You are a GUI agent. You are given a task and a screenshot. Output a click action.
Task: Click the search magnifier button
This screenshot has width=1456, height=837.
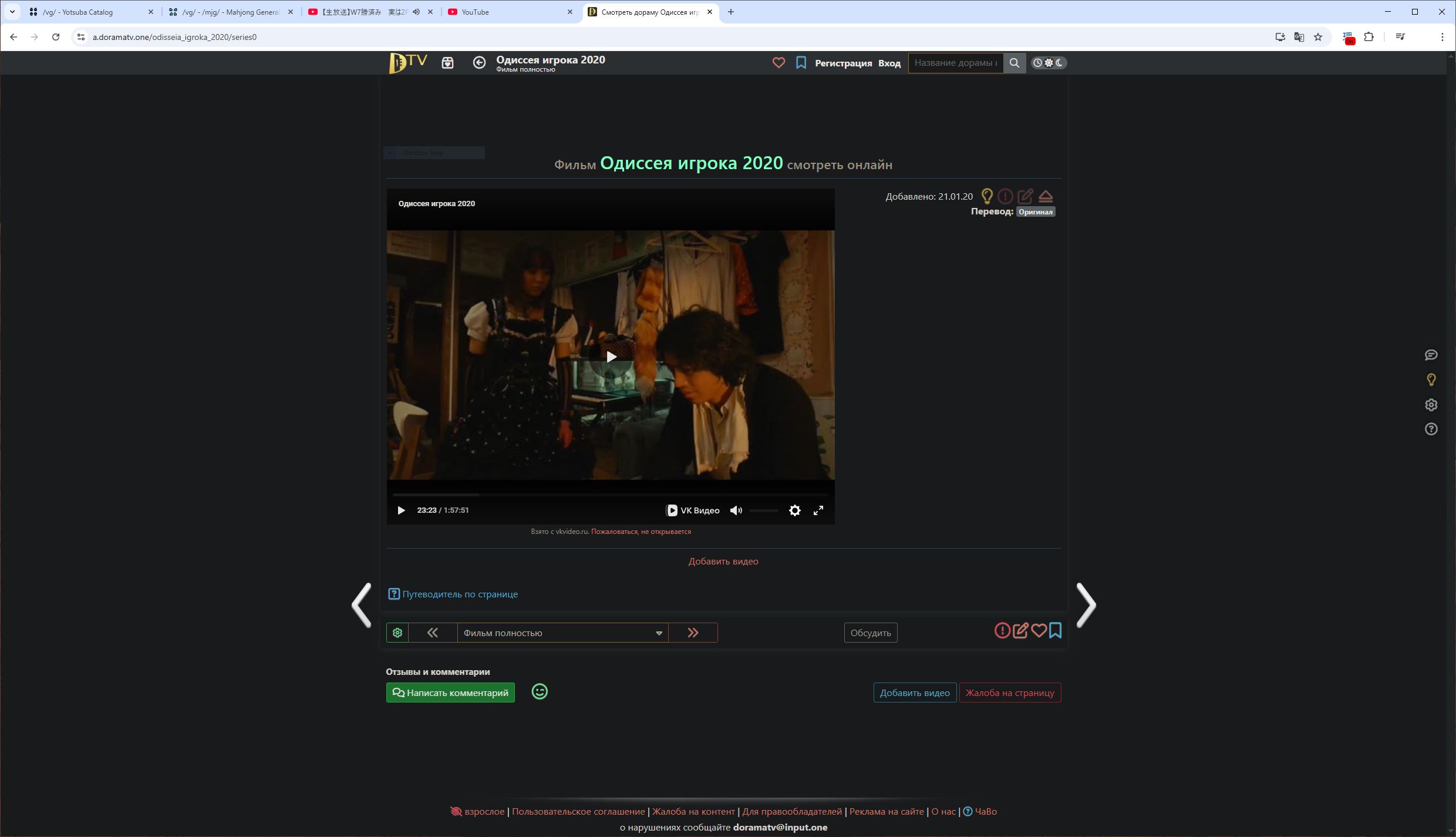click(1014, 63)
